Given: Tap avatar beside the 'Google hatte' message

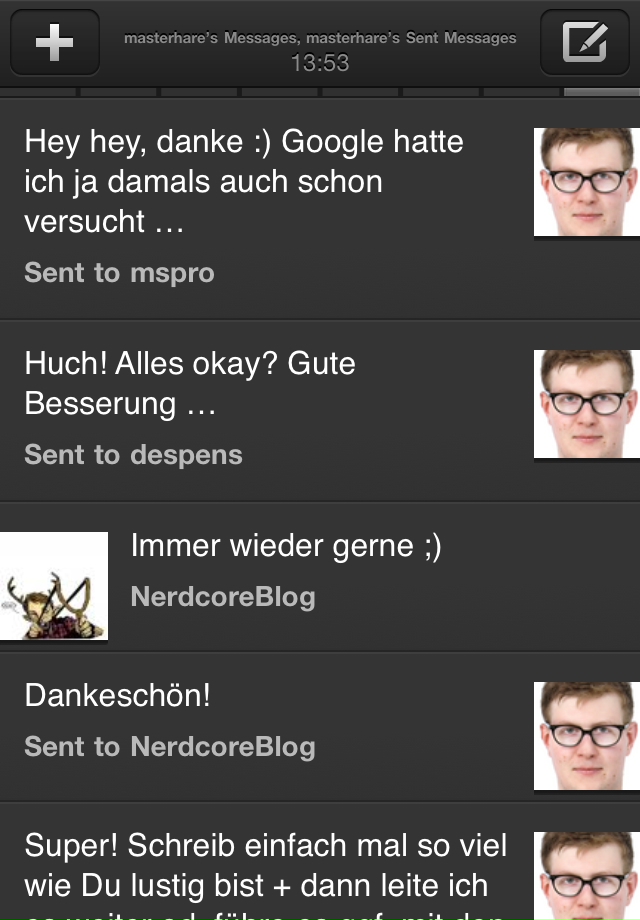Looking at the screenshot, I should pyautogui.click(x=587, y=182).
